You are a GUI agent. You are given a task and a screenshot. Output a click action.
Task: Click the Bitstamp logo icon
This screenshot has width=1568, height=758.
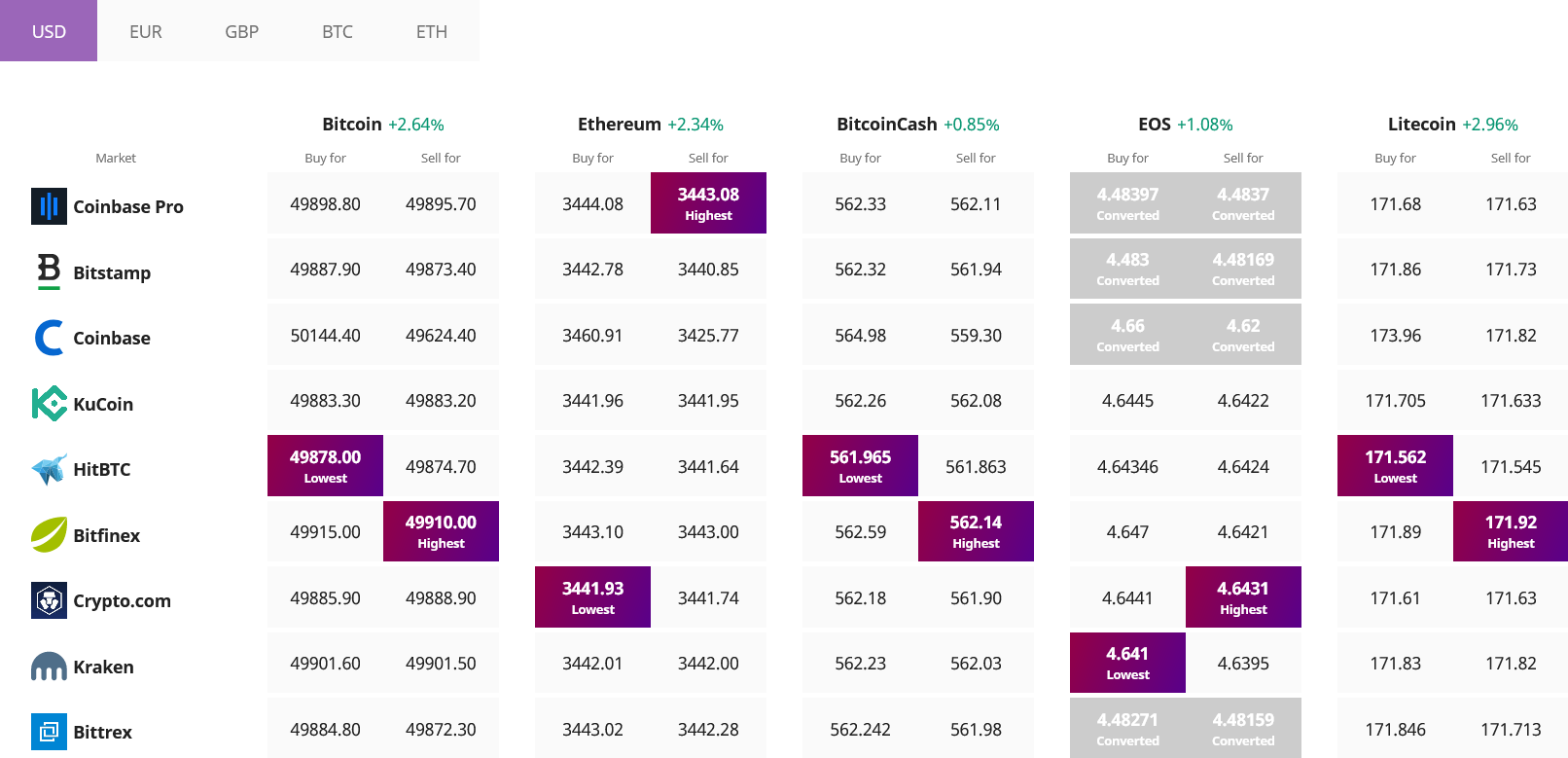tap(49, 271)
